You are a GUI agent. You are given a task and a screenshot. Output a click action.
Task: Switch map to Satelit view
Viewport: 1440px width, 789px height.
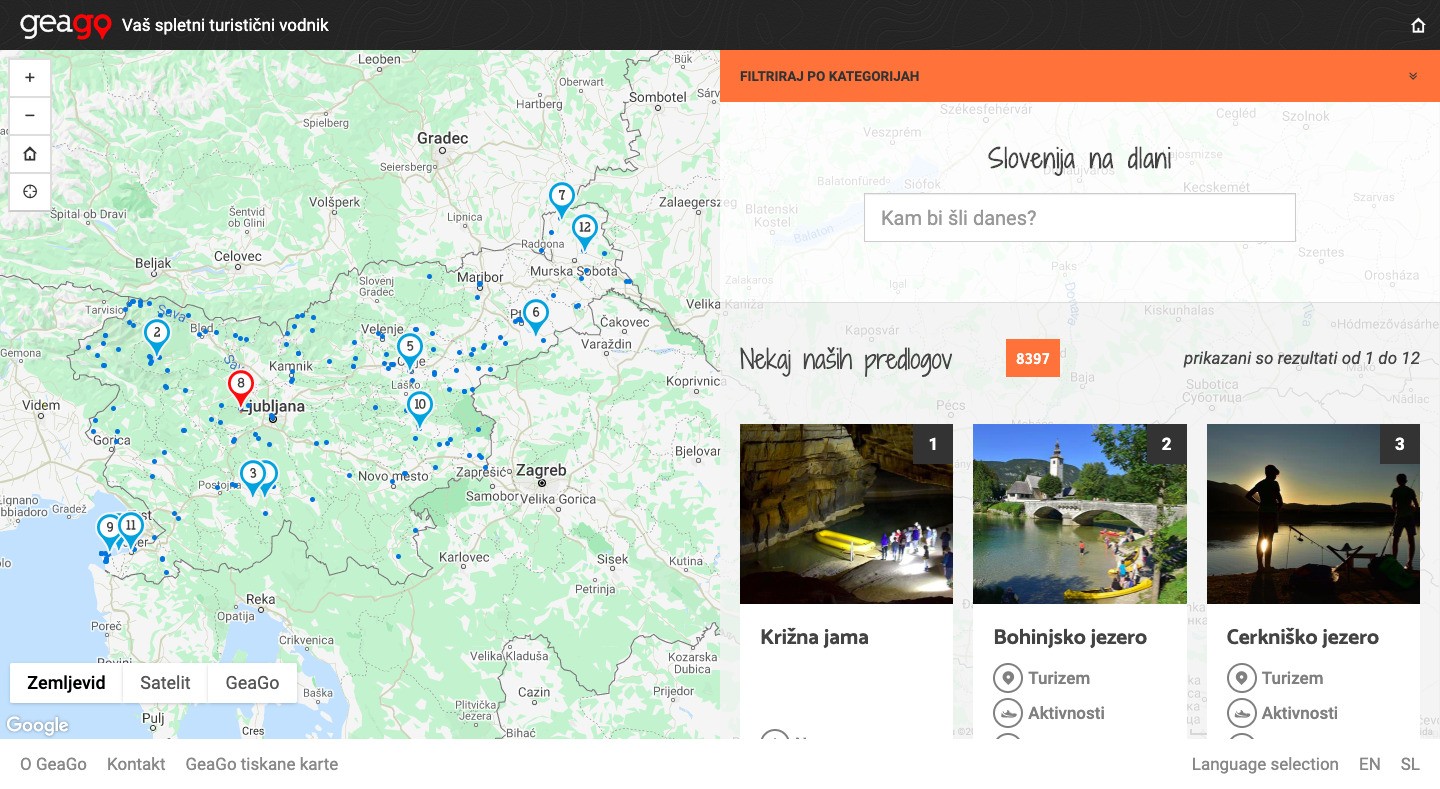(165, 683)
